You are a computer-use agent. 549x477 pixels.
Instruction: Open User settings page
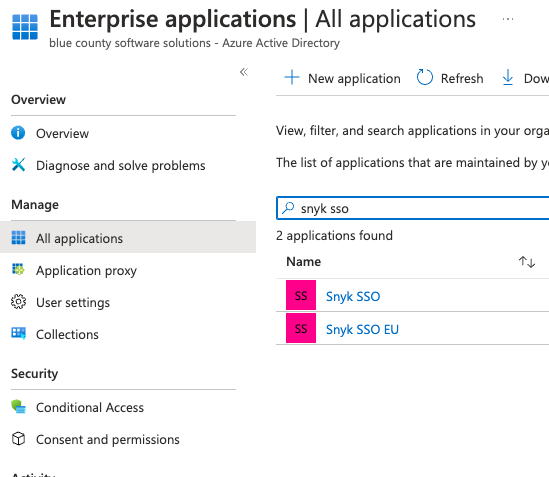(x=73, y=303)
